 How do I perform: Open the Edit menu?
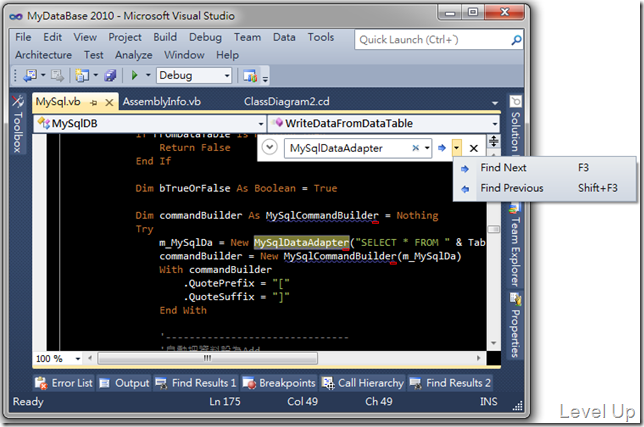[x=53, y=37]
